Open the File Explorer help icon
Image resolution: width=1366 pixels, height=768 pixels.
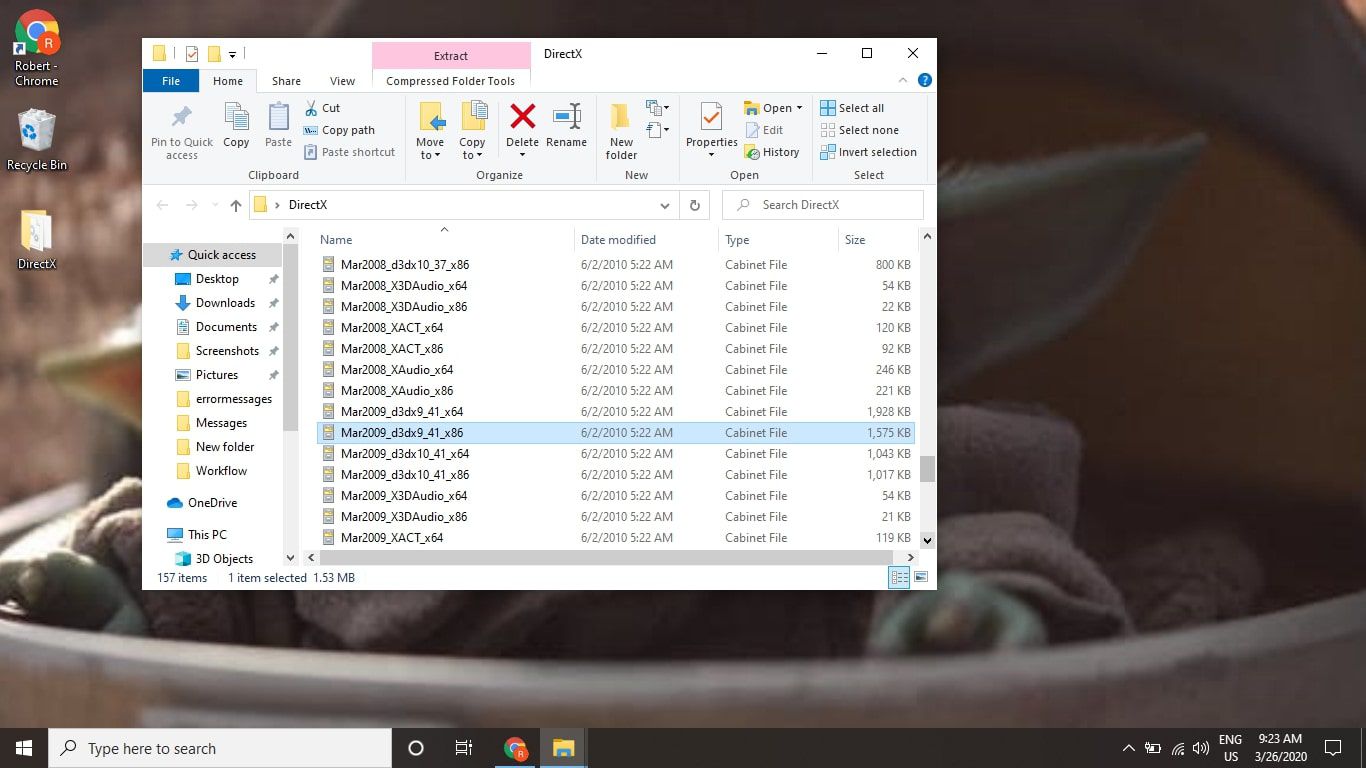tap(925, 81)
